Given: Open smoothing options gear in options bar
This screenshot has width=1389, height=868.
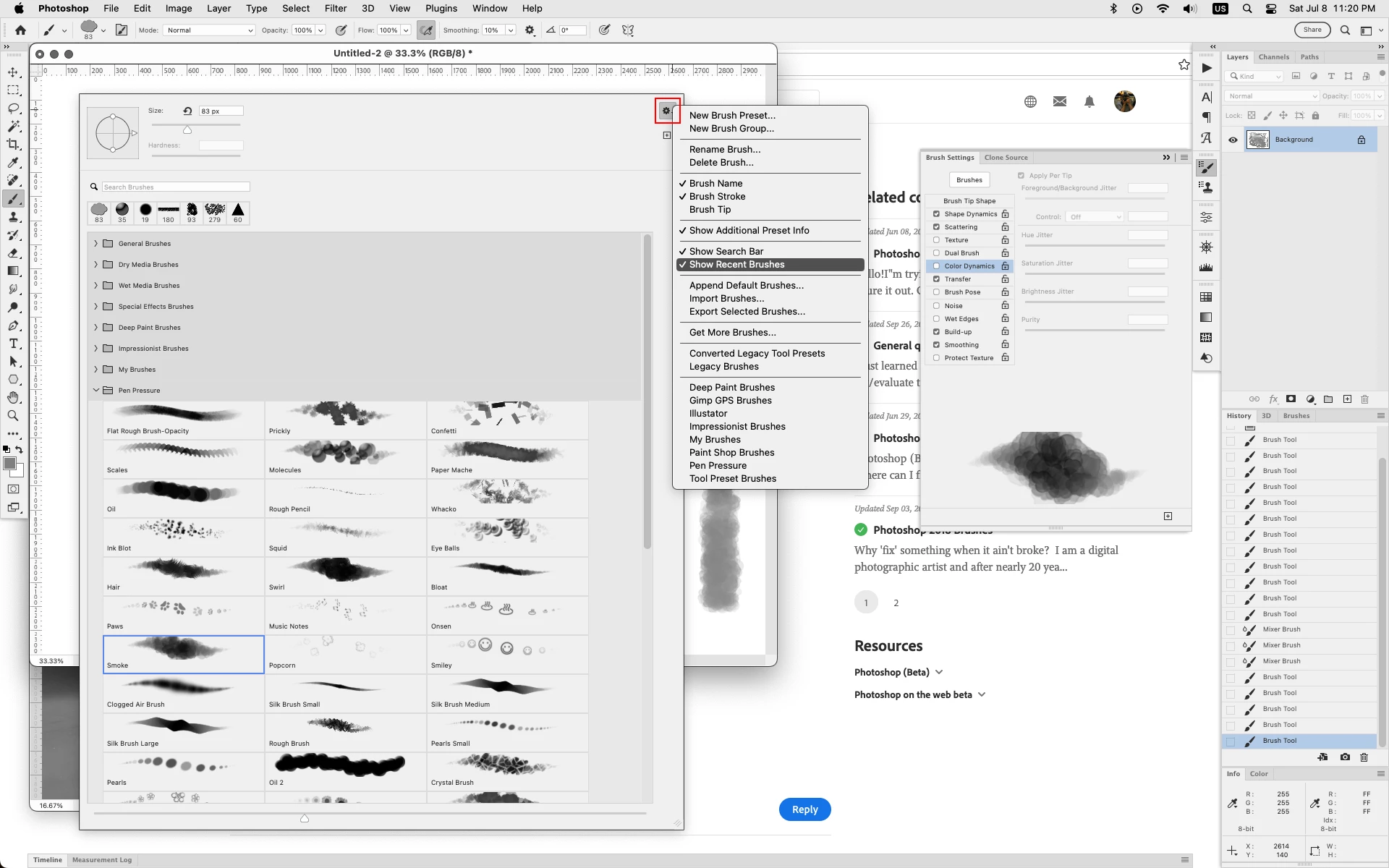Looking at the screenshot, I should coord(530,30).
